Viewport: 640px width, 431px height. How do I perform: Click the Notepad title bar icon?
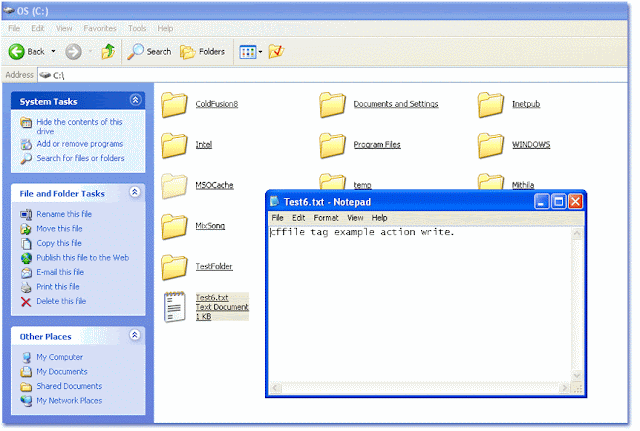coord(275,202)
